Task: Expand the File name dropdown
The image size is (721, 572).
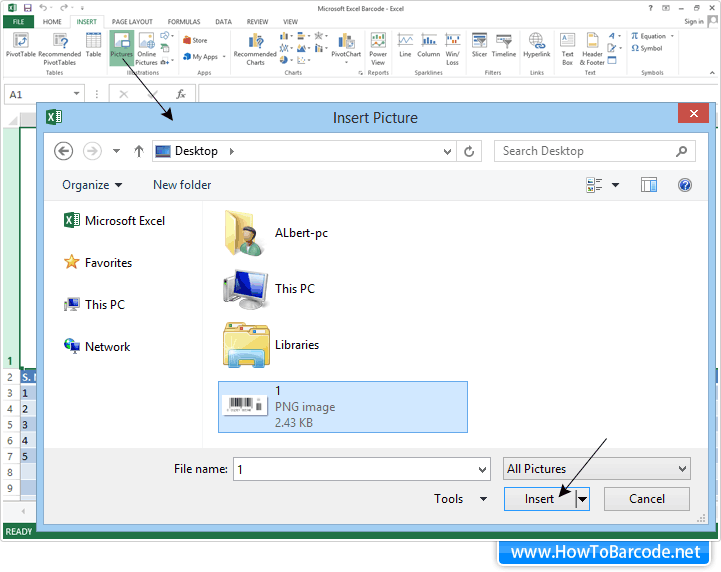Action: (x=482, y=469)
